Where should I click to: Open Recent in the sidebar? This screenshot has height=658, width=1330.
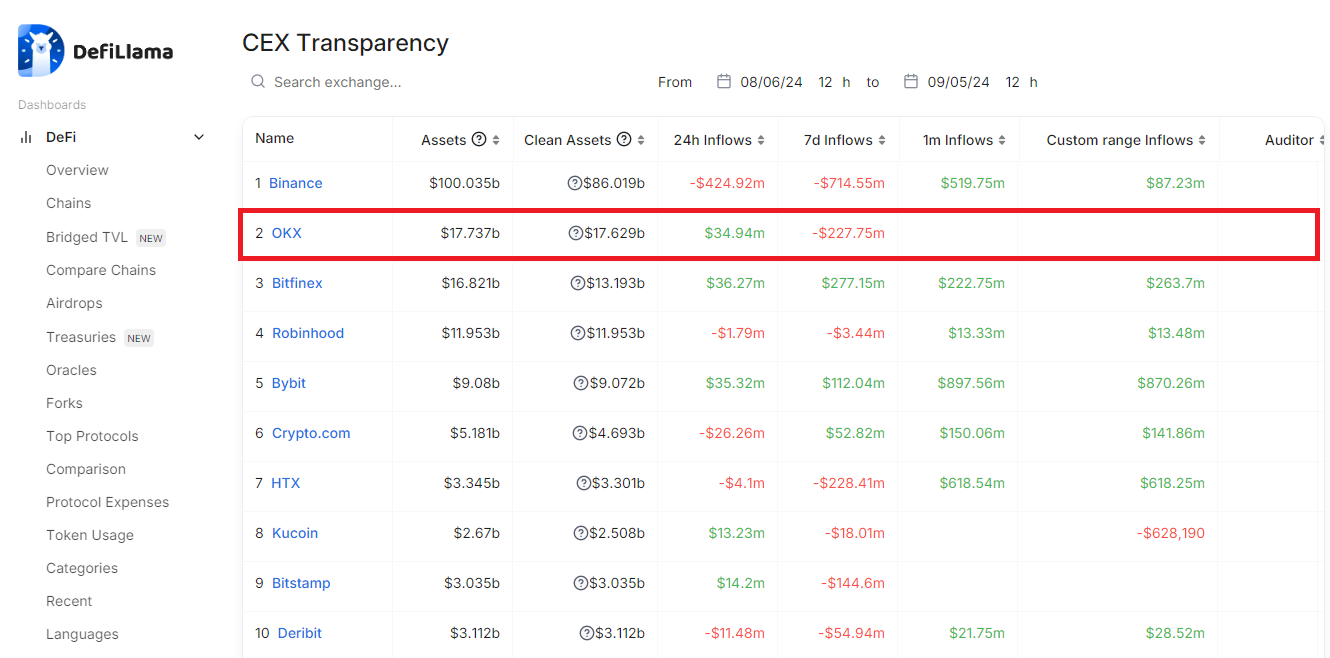tap(69, 601)
